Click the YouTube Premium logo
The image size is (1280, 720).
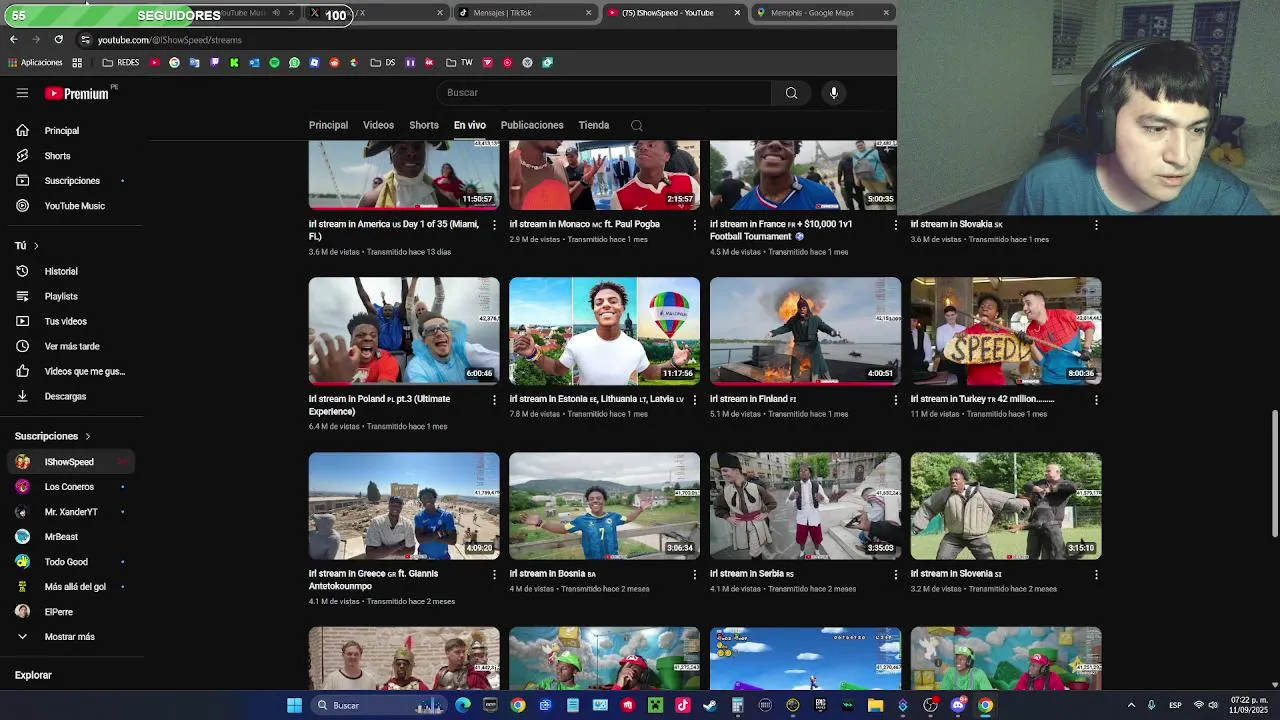click(77, 93)
